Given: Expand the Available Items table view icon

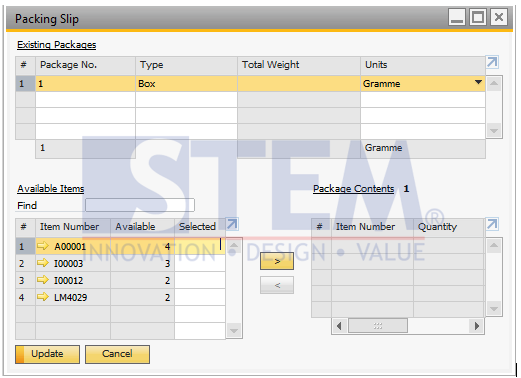Looking at the screenshot, I should point(232,224).
